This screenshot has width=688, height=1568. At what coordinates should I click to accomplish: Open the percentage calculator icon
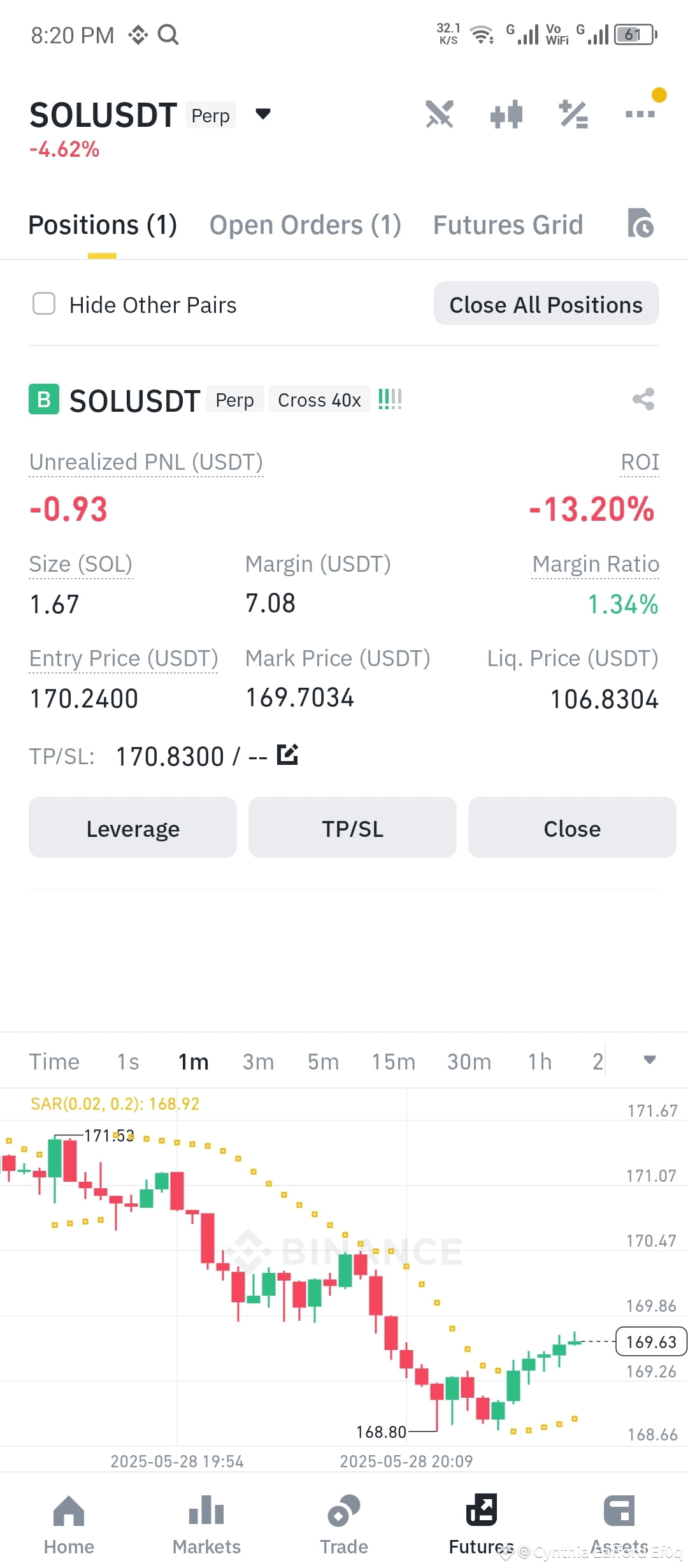point(573,115)
